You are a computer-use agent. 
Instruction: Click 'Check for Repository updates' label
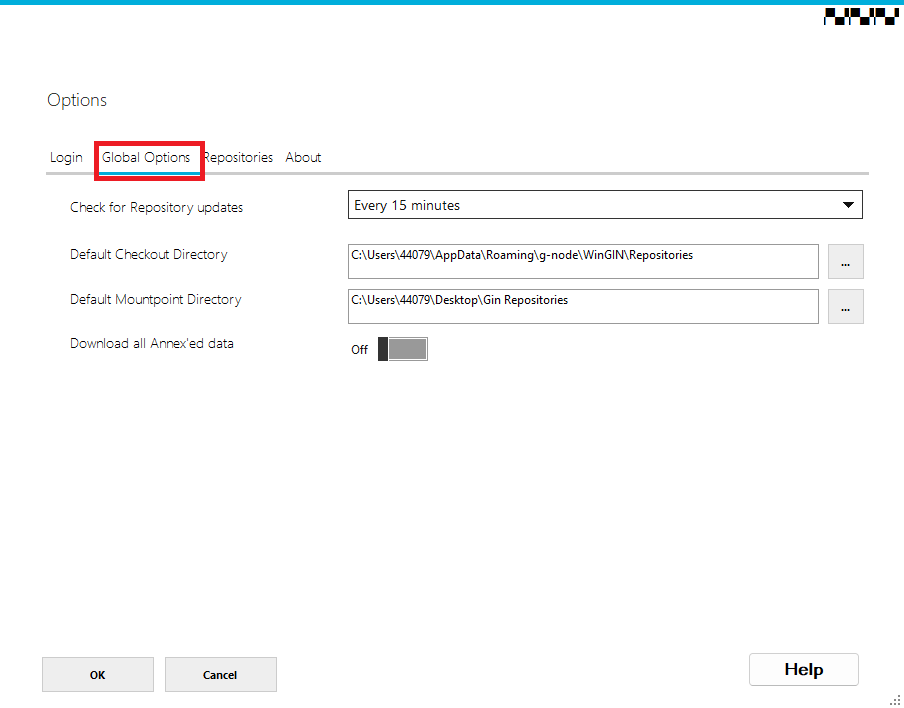coord(156,208)
